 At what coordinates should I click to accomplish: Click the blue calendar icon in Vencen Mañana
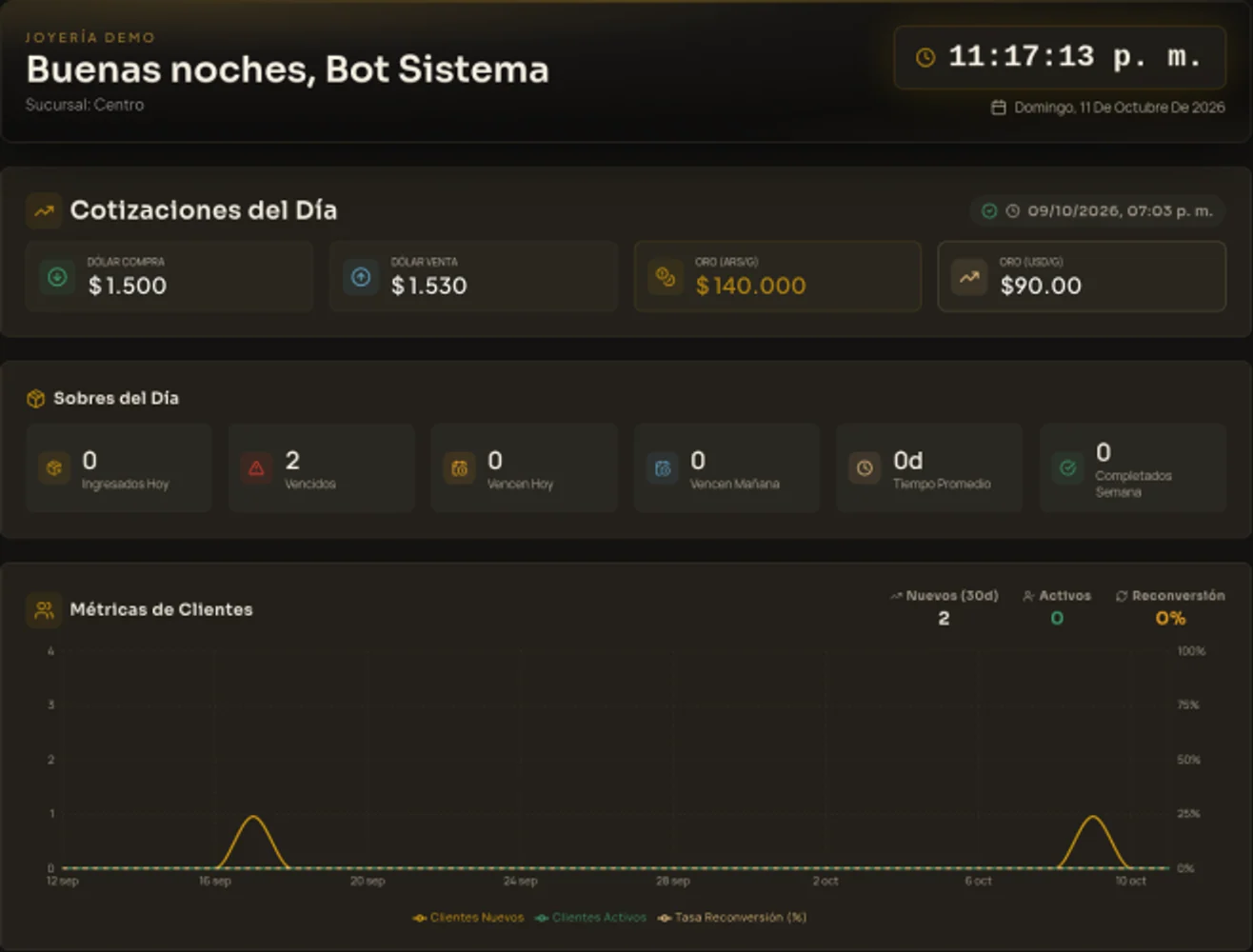pyautogui.click(x=663, y=468)
